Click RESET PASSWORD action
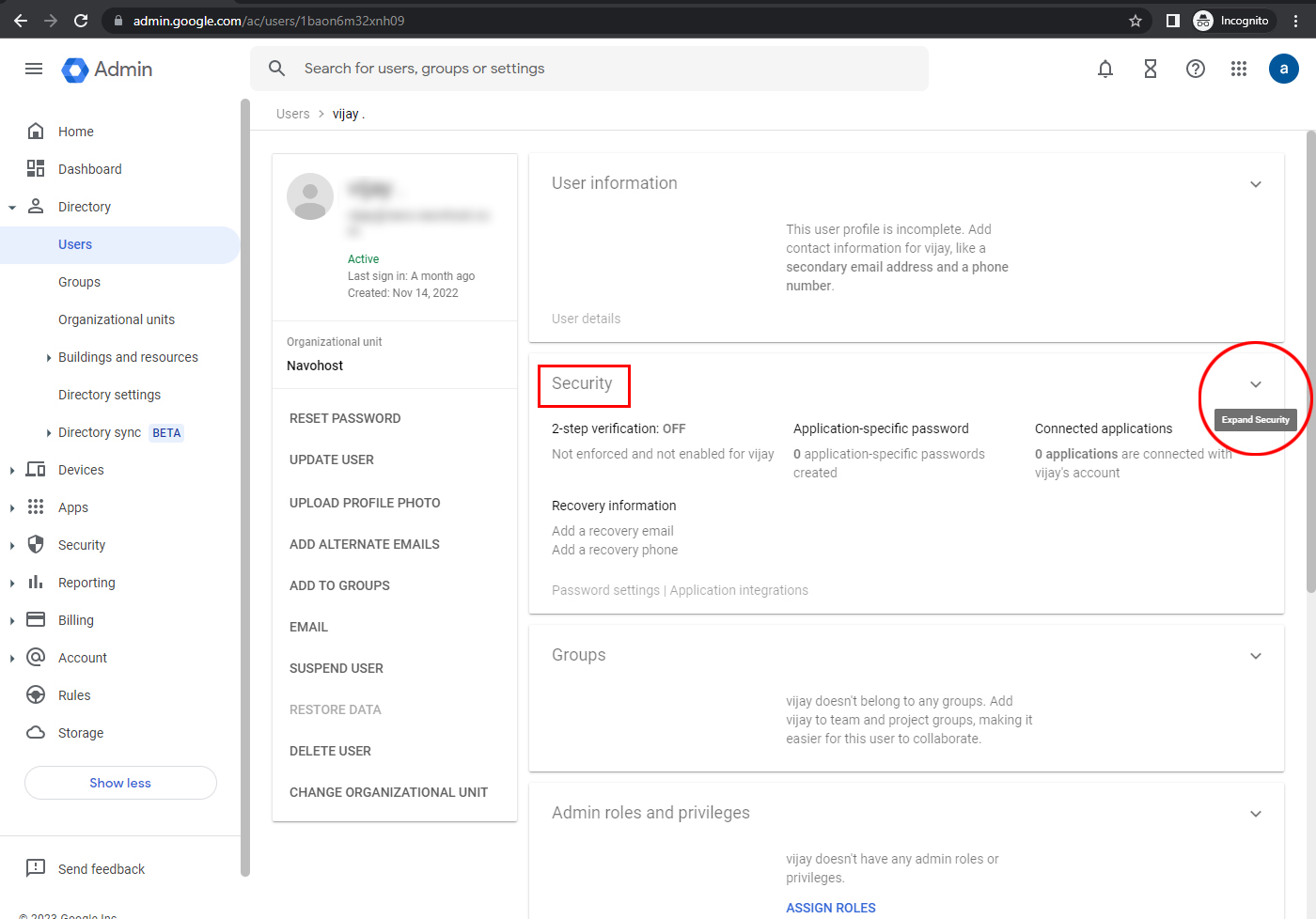The height and width of the screenshot is (919, 1316). point(345,418)
